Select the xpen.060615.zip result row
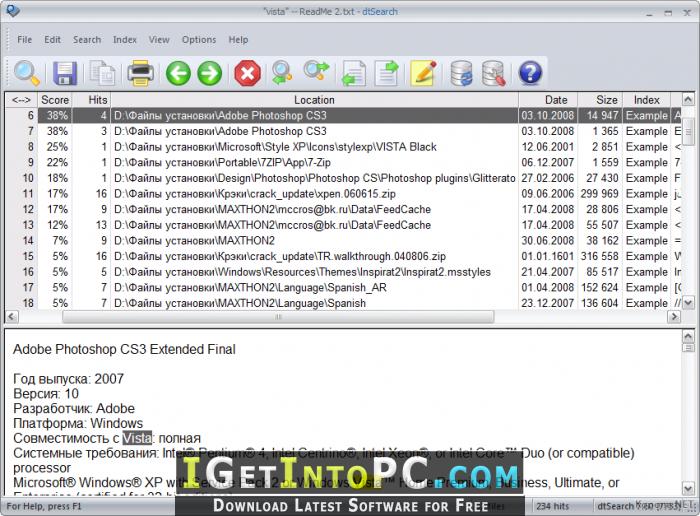Viewport: 700px width, 516px height. pos(344,194)
